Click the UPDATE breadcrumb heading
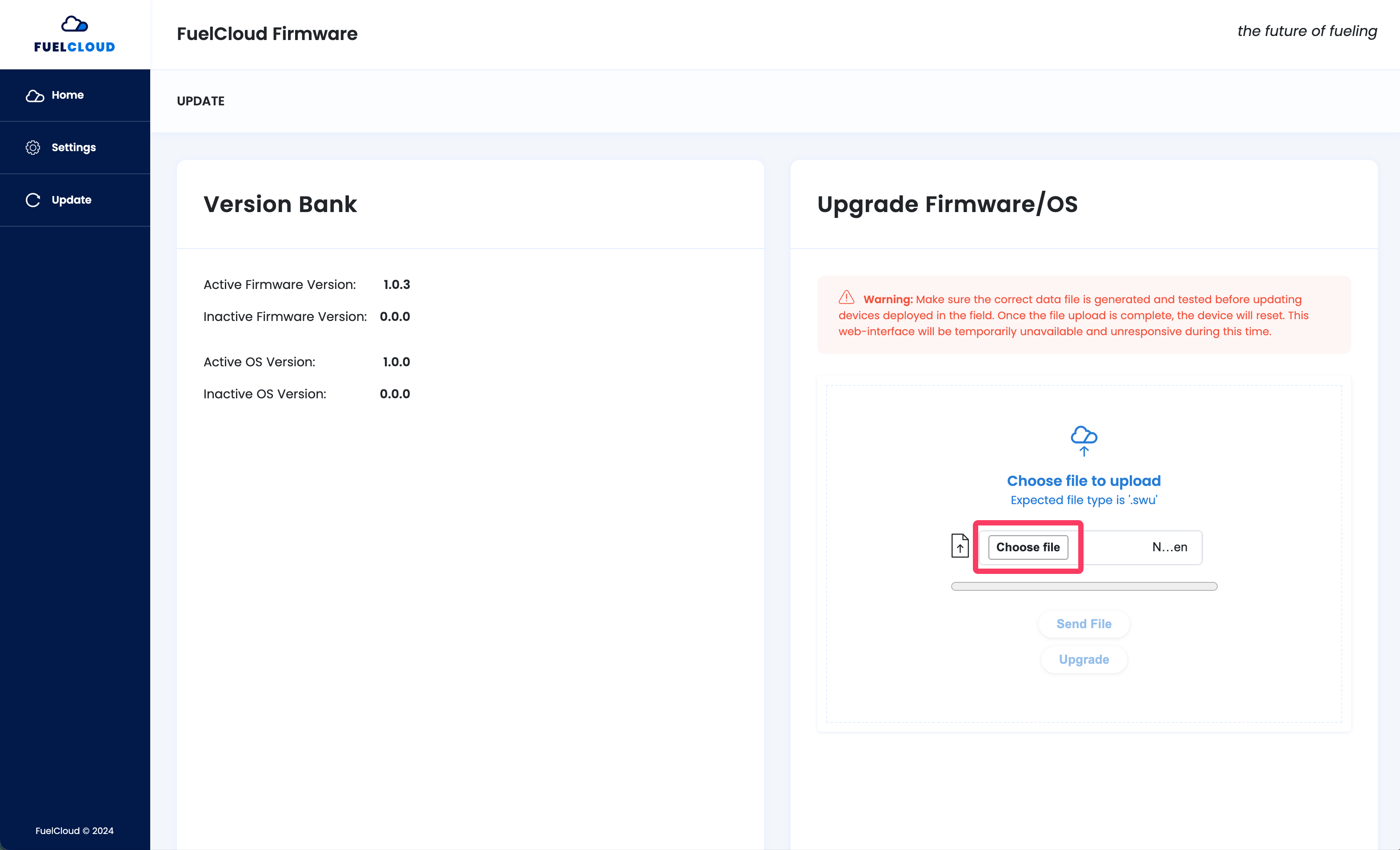The image size is (1400, 850). pos(200,101)
